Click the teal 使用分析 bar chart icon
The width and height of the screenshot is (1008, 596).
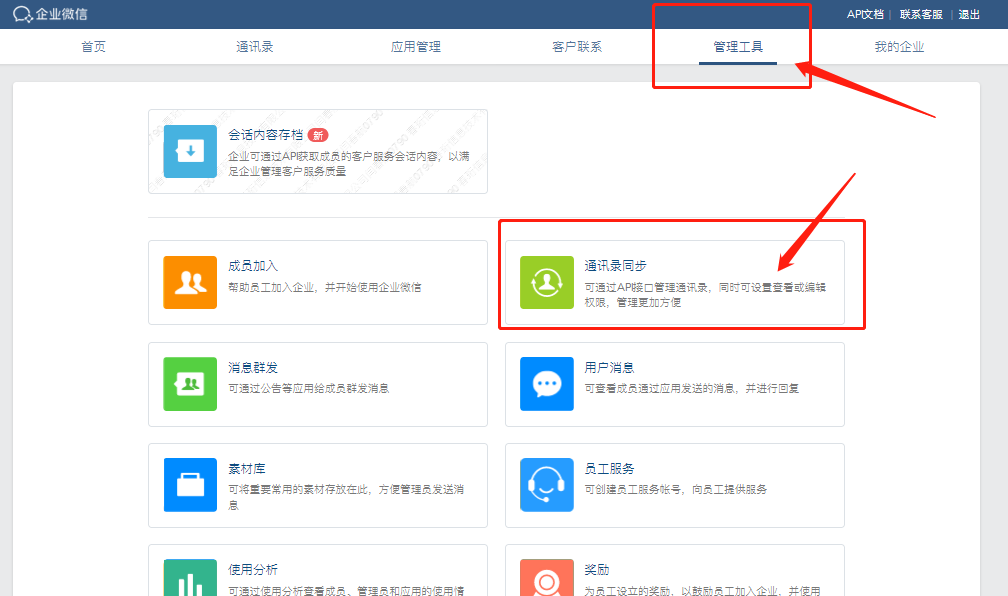[190, 577]
